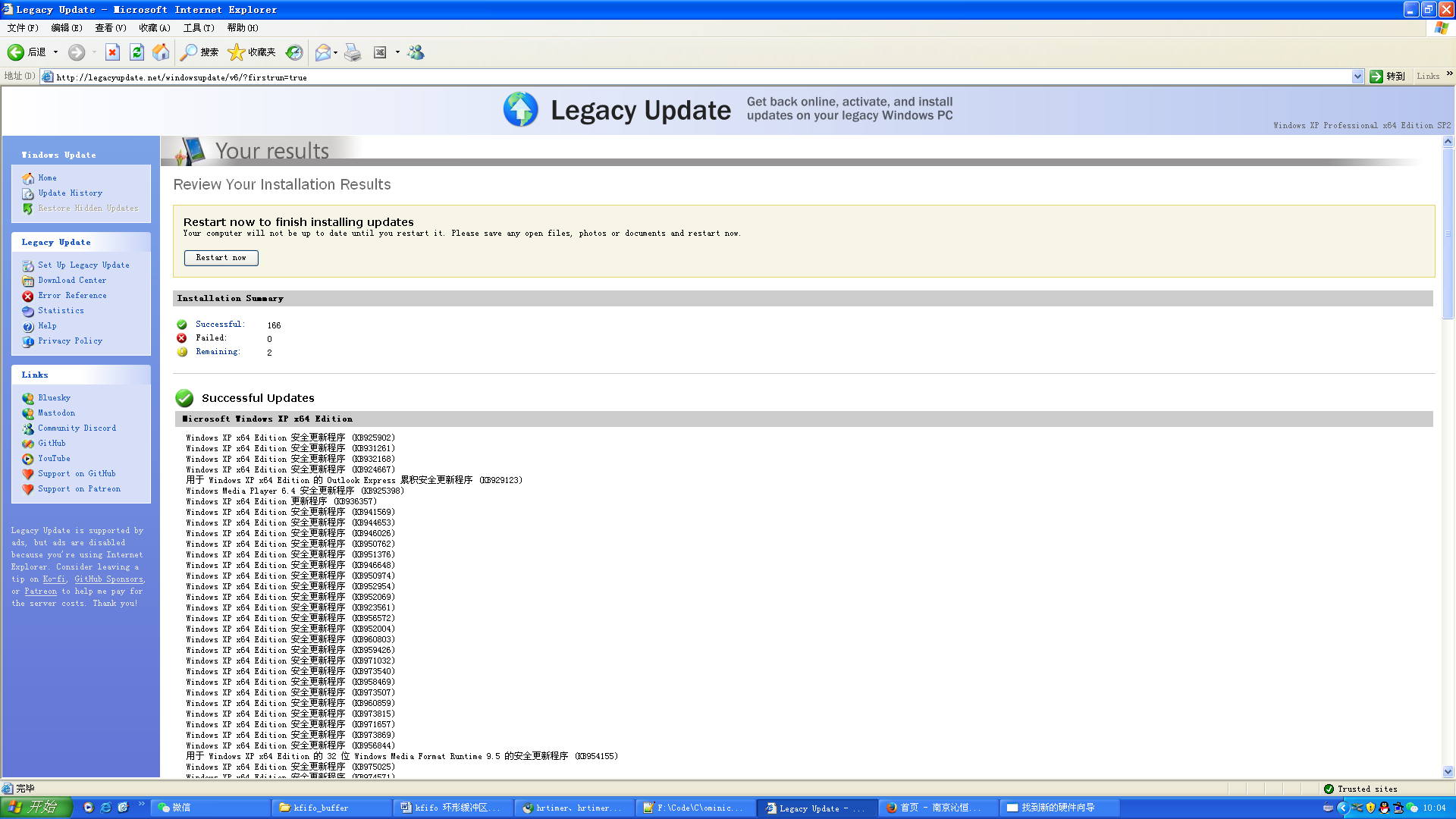Open the Update History link

coord(70,193)
